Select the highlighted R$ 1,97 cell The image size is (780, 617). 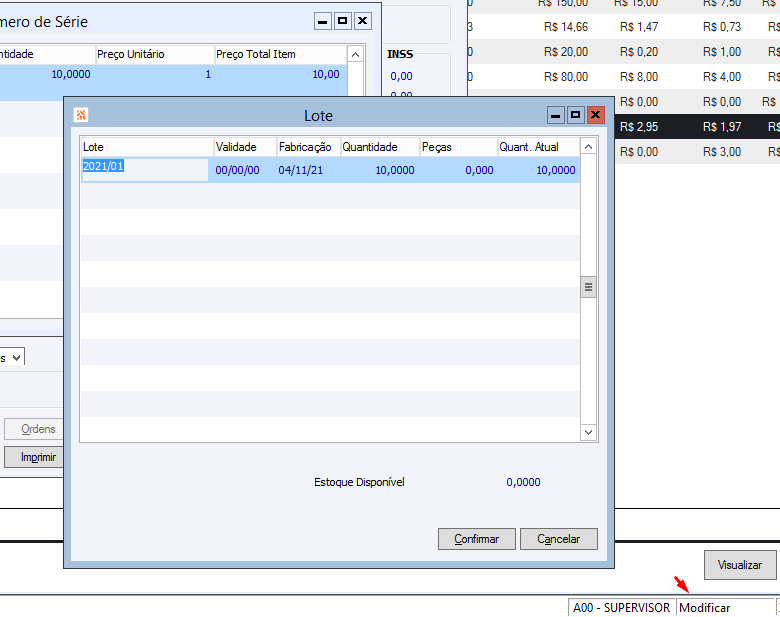[x=722, y=127]
